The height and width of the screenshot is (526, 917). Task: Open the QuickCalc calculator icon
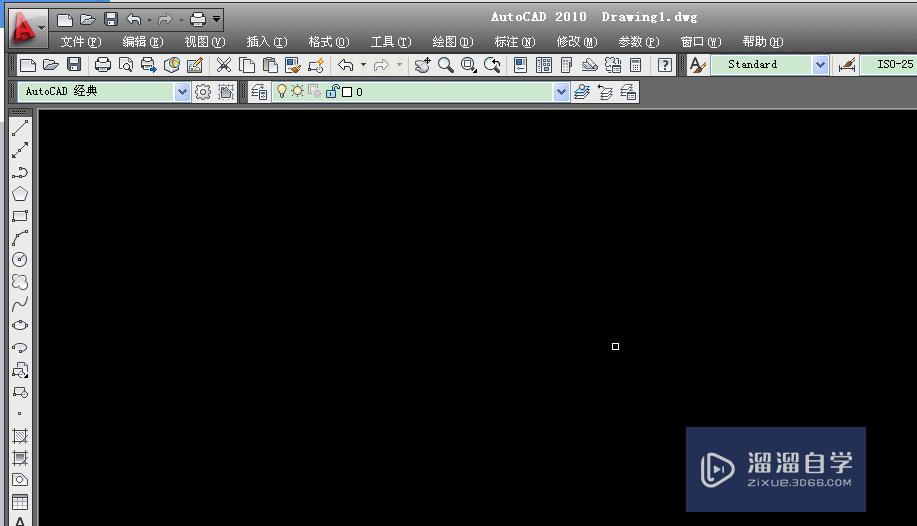pyautogui.click(x=636, y=65)
